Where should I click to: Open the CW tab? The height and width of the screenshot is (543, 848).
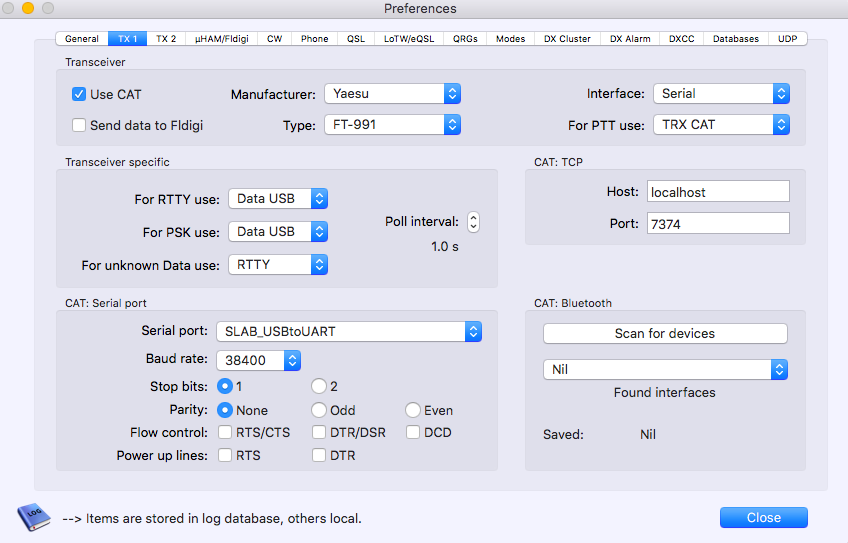pyautogui.click(x=275, y=38)
